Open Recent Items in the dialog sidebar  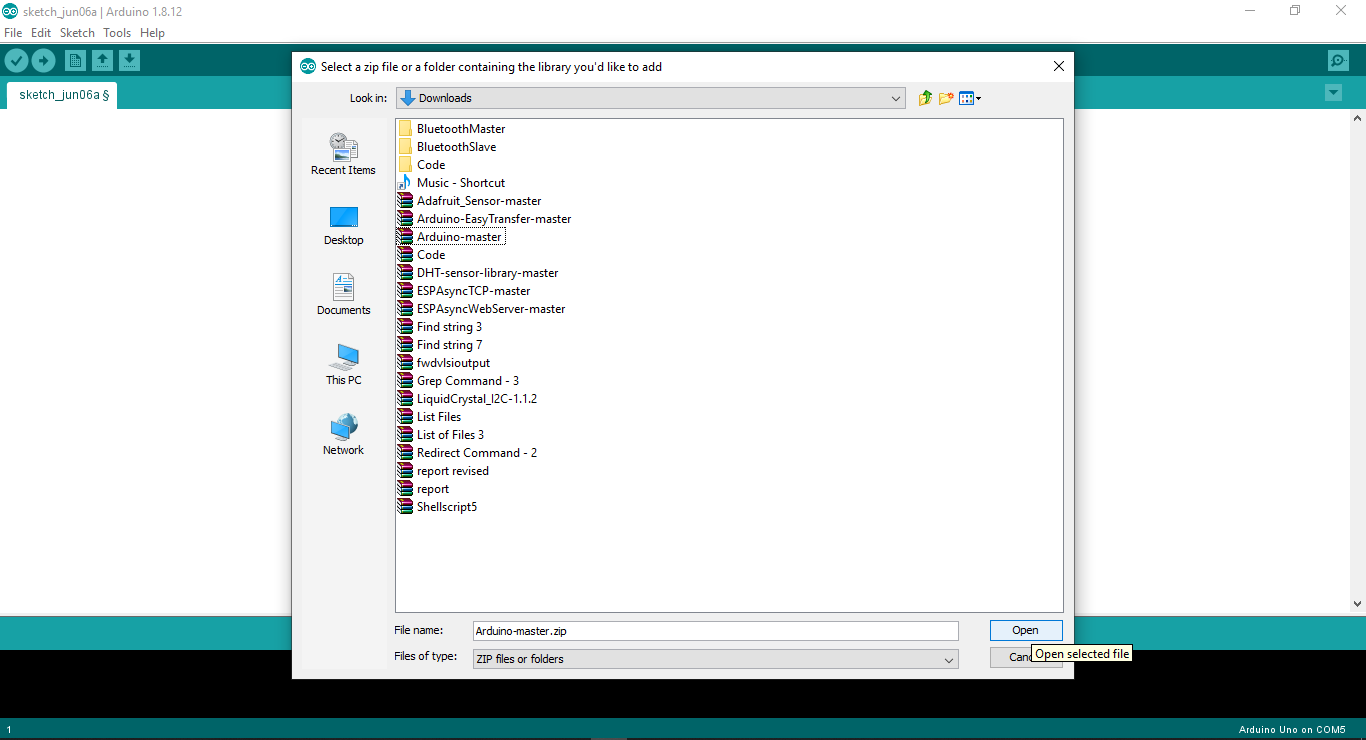click(343, 155)
